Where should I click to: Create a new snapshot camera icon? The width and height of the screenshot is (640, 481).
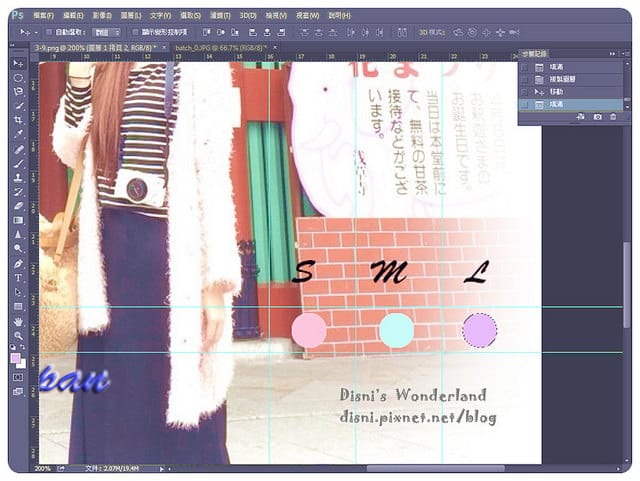coord(598,117)
